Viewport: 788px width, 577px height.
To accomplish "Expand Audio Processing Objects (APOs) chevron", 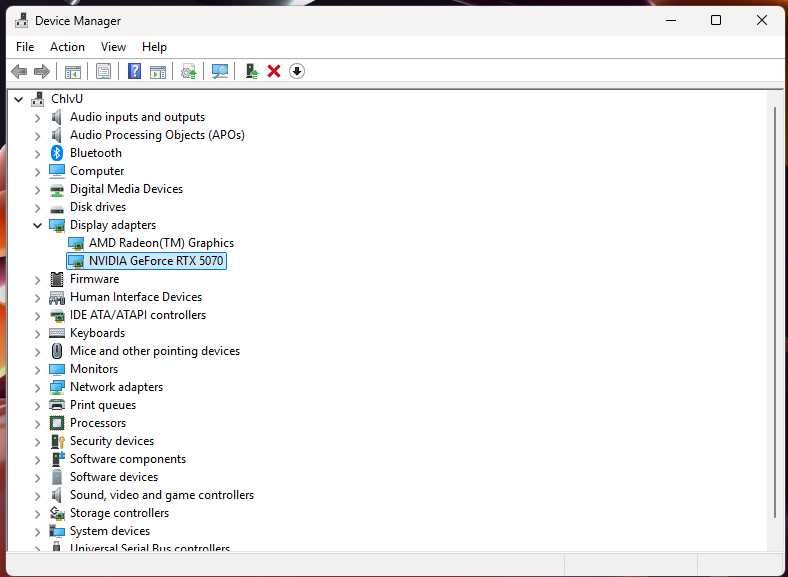I will pyautogui.click(x=37, y=136).
